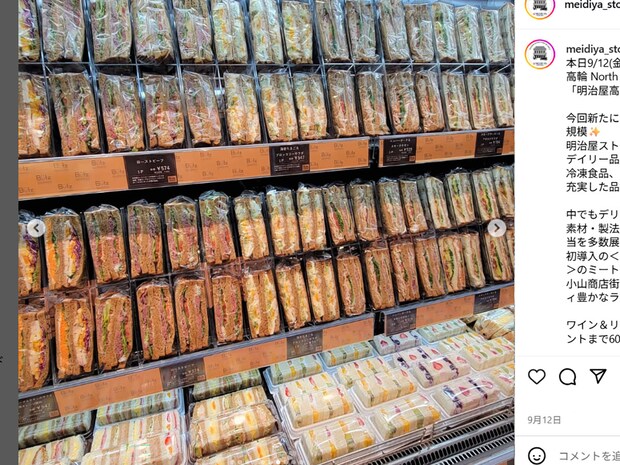620x465 pixels.
Task: Click the caption line starting 冷凍食品
Action: click(x=592, y=173)
